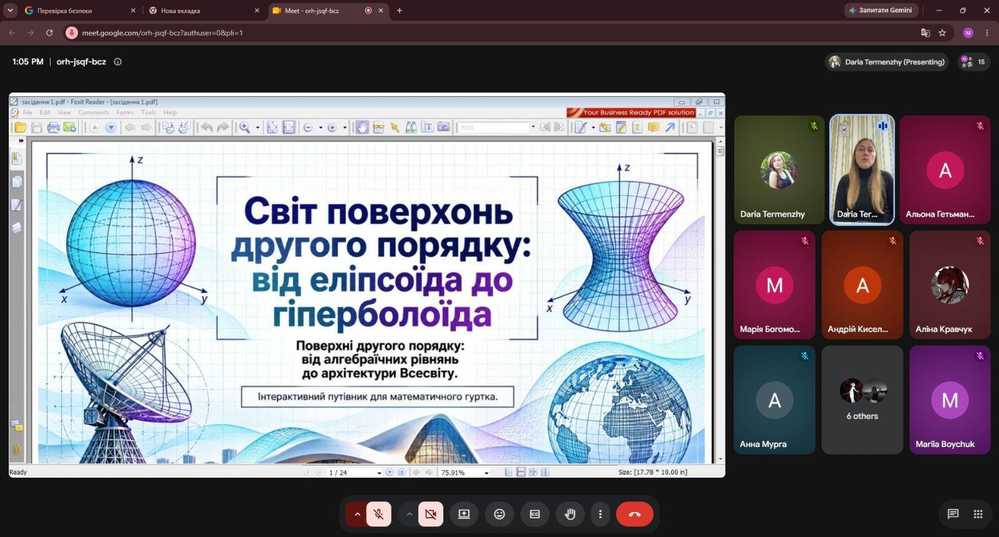Click the Translate page icon in address bar
Screen dimensions: 999x537
tap(925, 32)
